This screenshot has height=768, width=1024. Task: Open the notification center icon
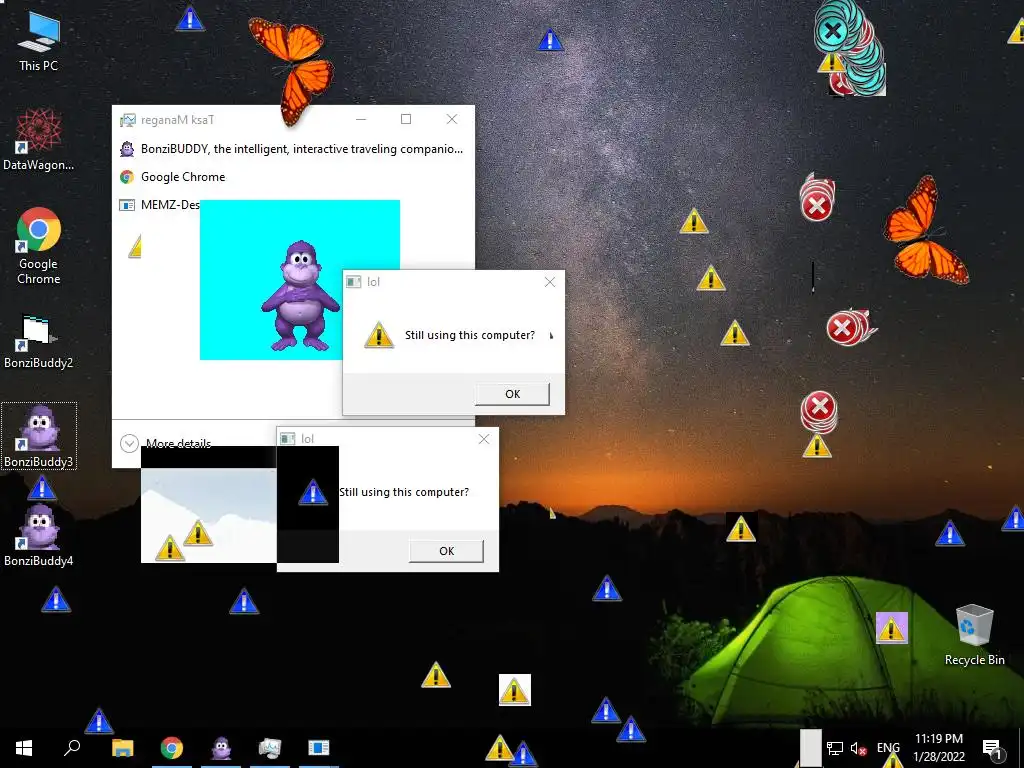pos(993,748)
